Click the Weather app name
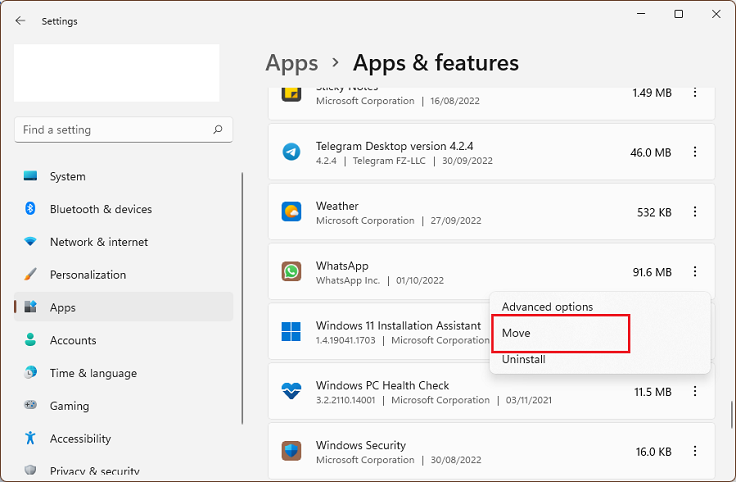 [337, 206]
